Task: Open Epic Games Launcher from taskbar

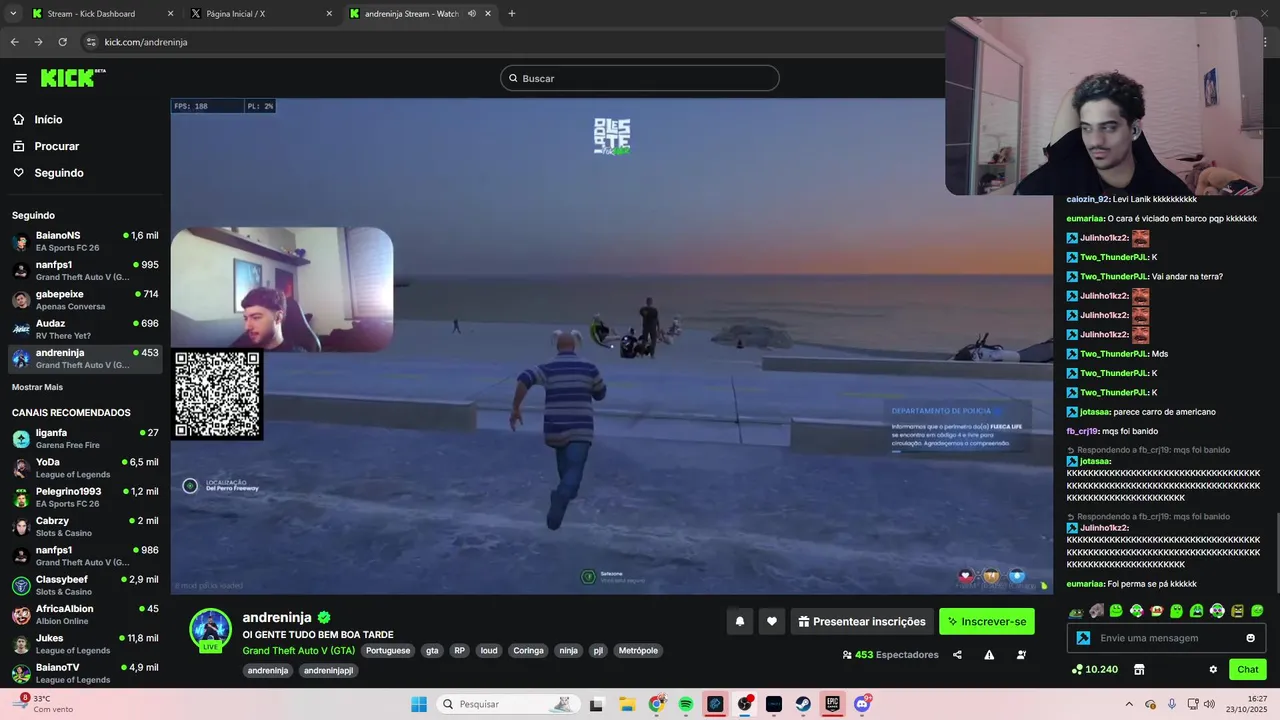Action: click(832, 704)
